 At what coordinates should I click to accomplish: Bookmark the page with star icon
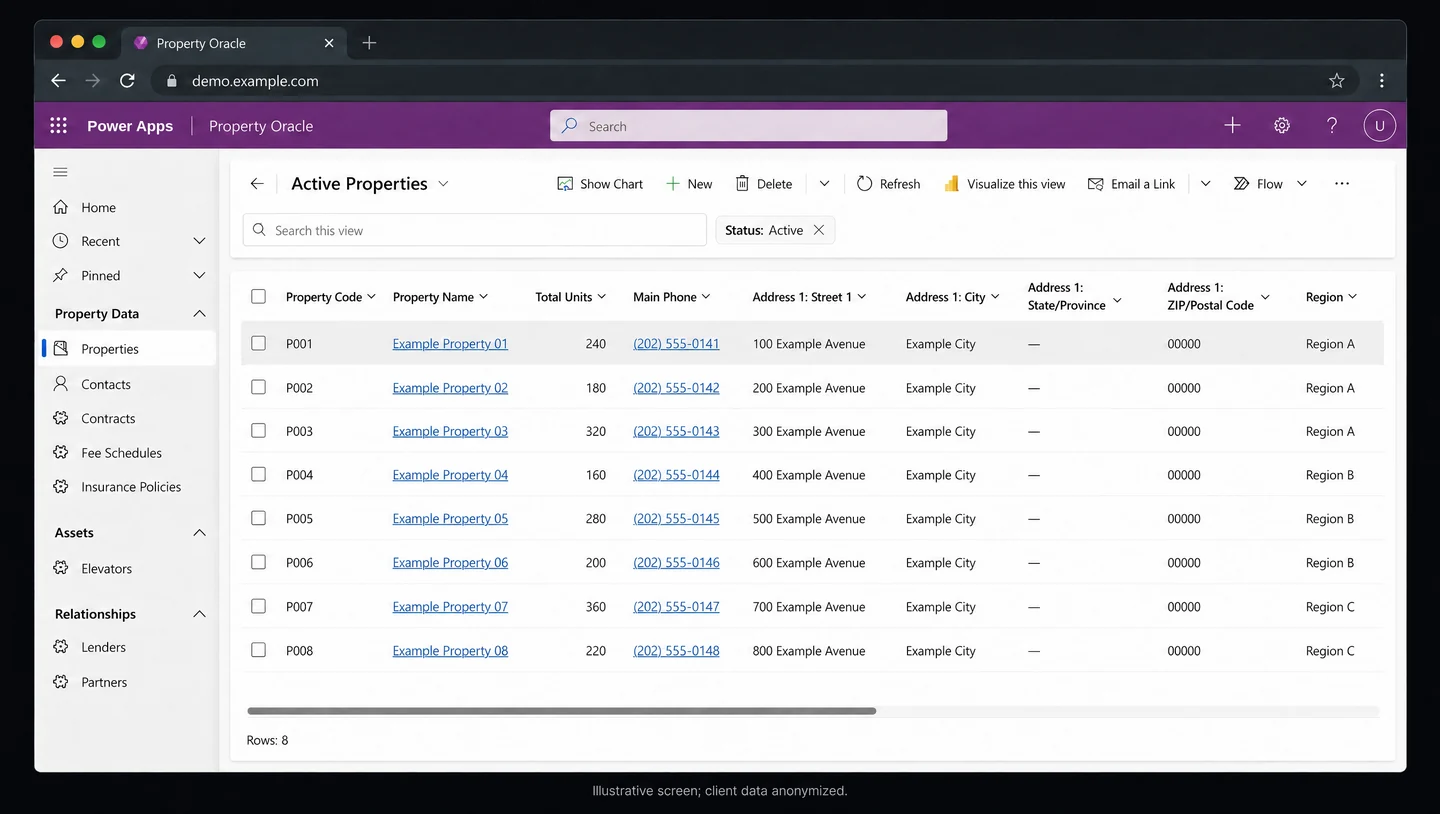click(1337, 81)
